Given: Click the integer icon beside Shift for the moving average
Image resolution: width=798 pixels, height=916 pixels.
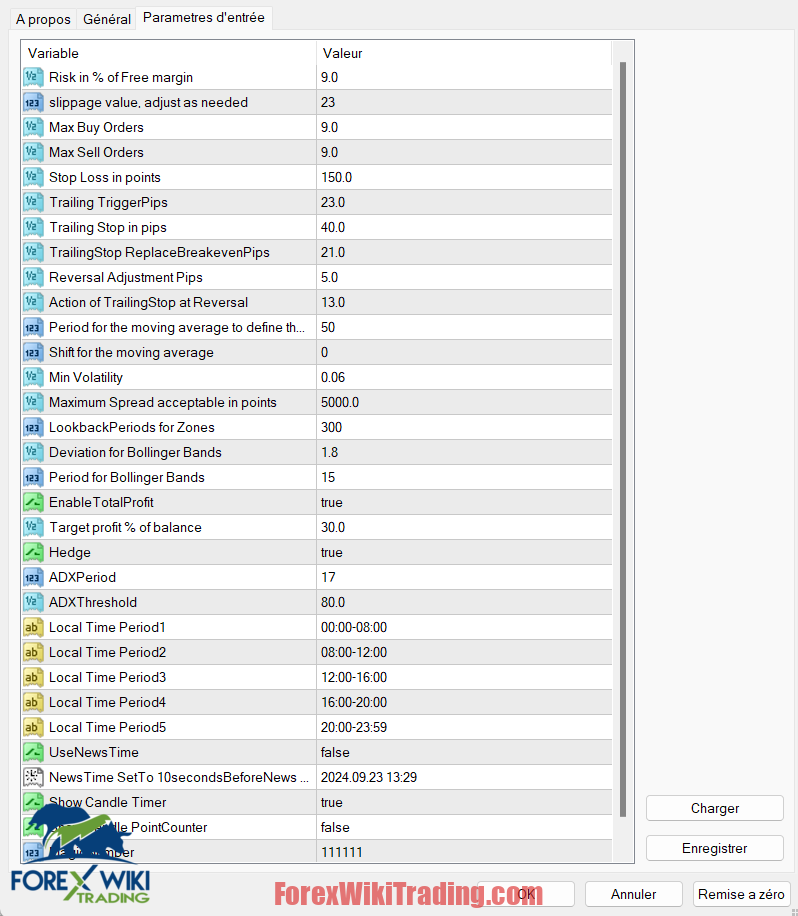Looking at the screenshot, I should (x=33, y=352).
